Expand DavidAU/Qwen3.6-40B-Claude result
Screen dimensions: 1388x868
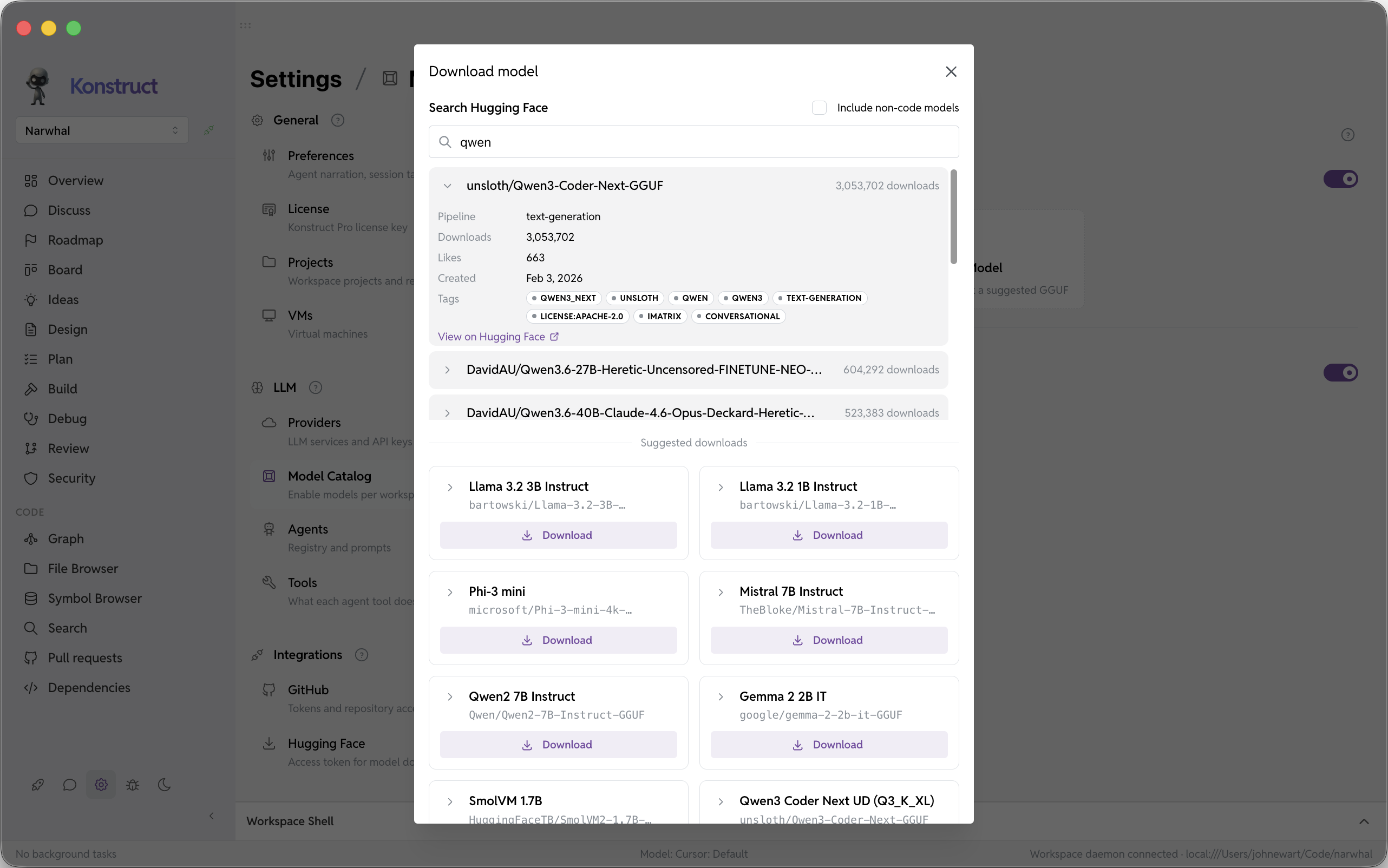[x=447, y=413]
